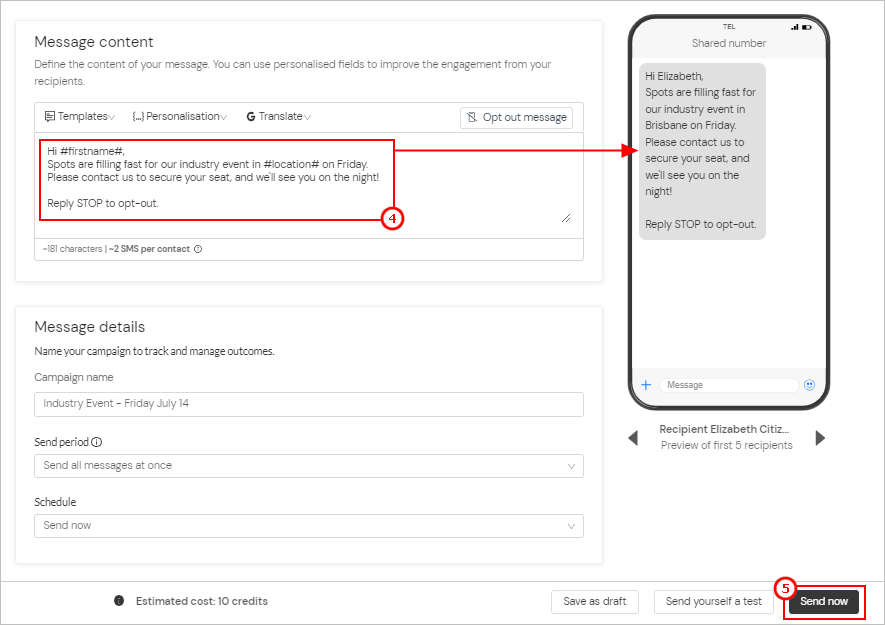885x625 pixels.
Task: Show the next recipient with the right arrow
Action: [820, 437]
